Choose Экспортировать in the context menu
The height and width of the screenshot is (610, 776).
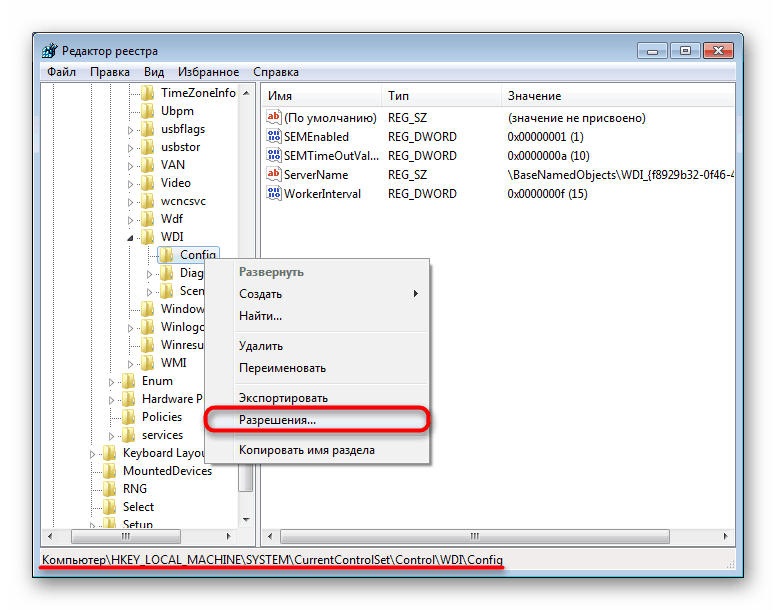(x=317, y=398)
